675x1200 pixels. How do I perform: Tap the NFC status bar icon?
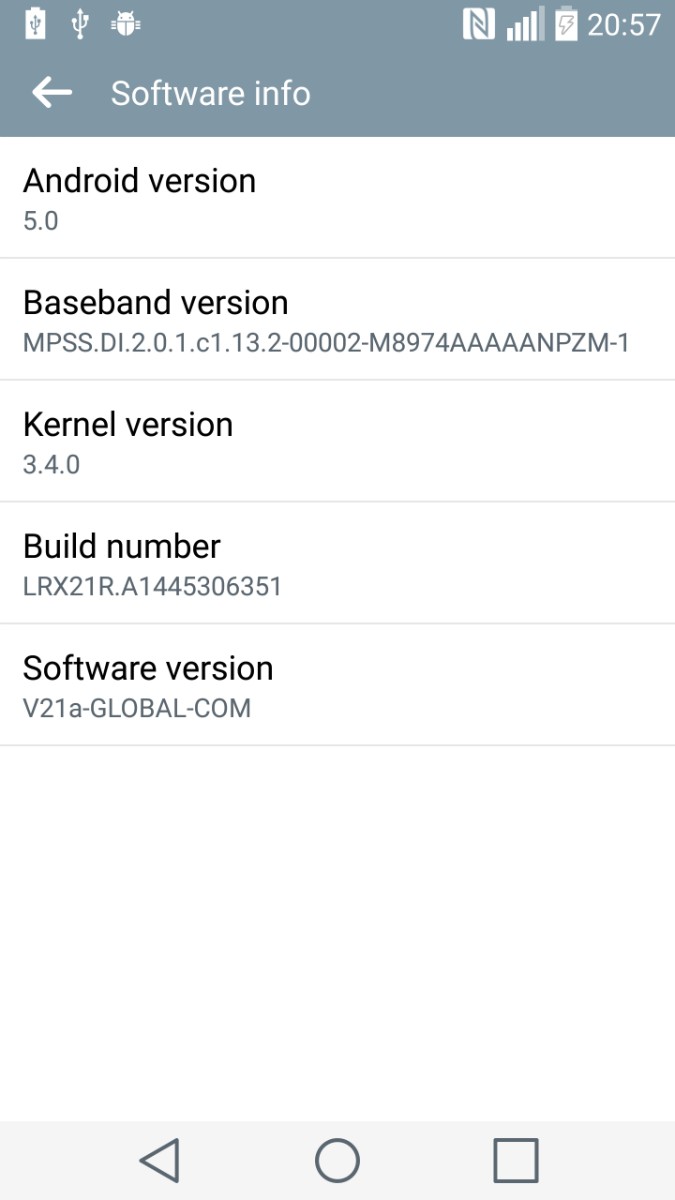pyautogui.click(x=479, y=24)
